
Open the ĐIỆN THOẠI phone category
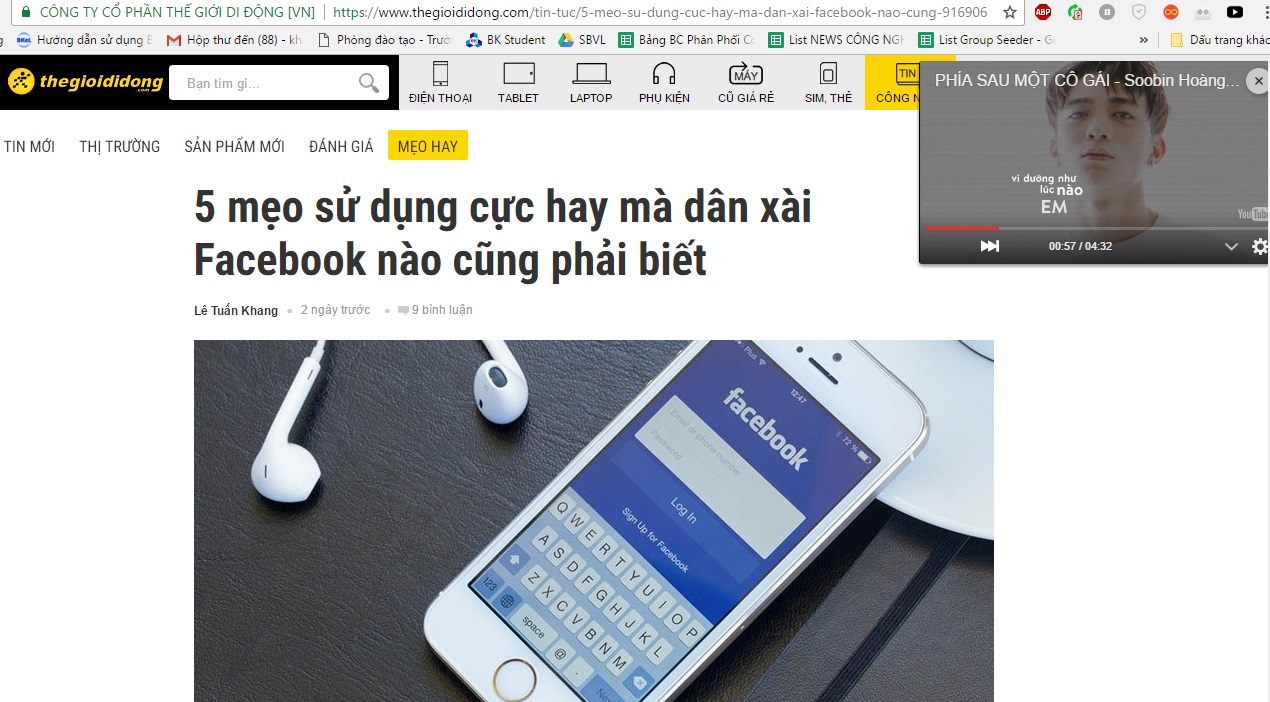click(x=440, y=82)
